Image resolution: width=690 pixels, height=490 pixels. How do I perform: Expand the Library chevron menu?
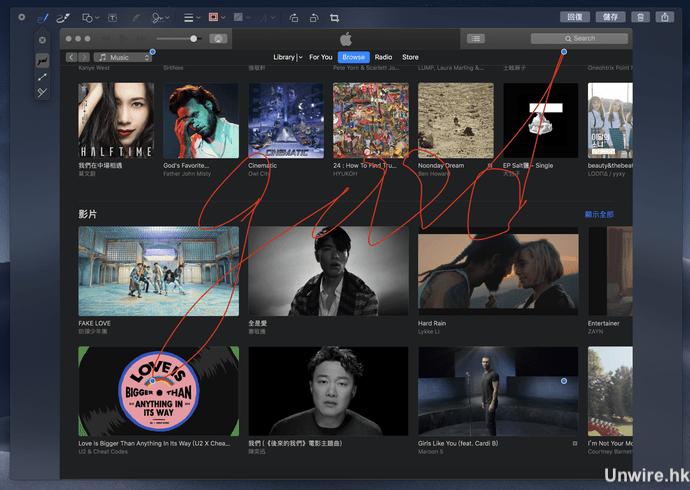[301, 58]
